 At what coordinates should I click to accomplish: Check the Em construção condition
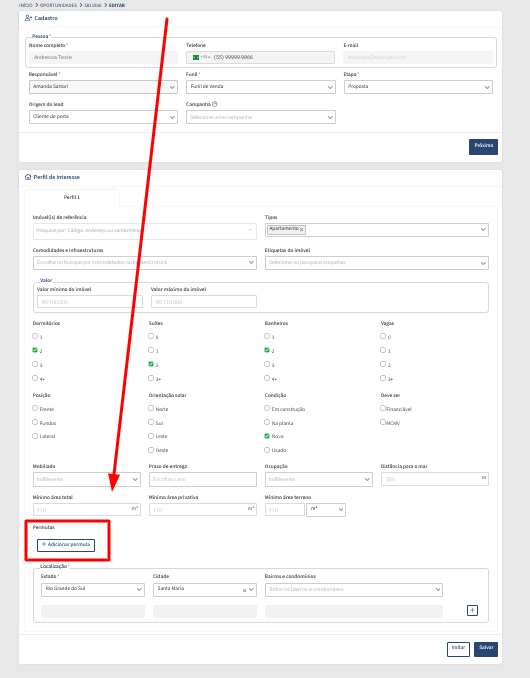click(267, 408)
